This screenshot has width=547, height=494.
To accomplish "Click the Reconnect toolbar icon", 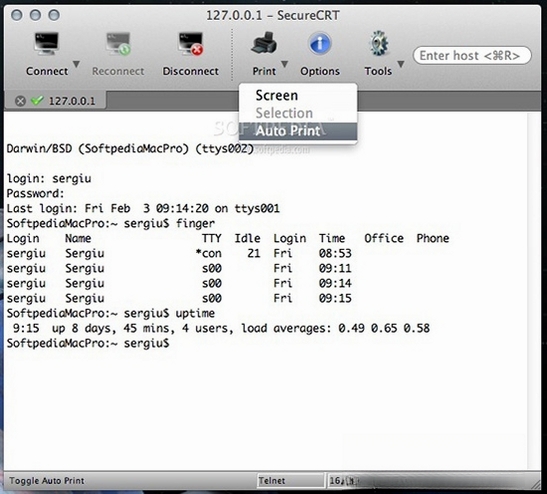I will coord(119,44).
